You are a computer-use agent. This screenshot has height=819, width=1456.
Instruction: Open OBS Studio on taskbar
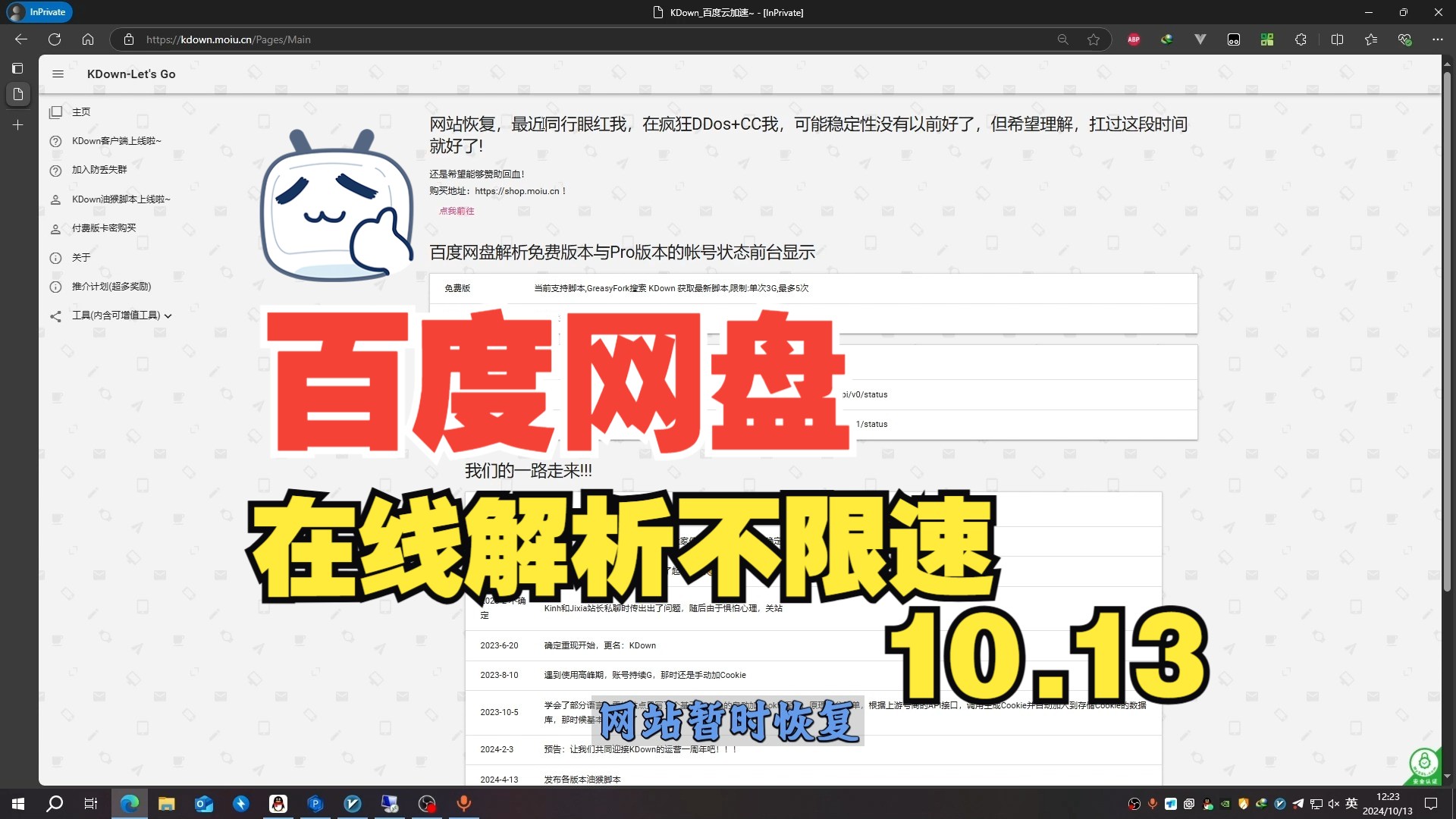point(427,804)
